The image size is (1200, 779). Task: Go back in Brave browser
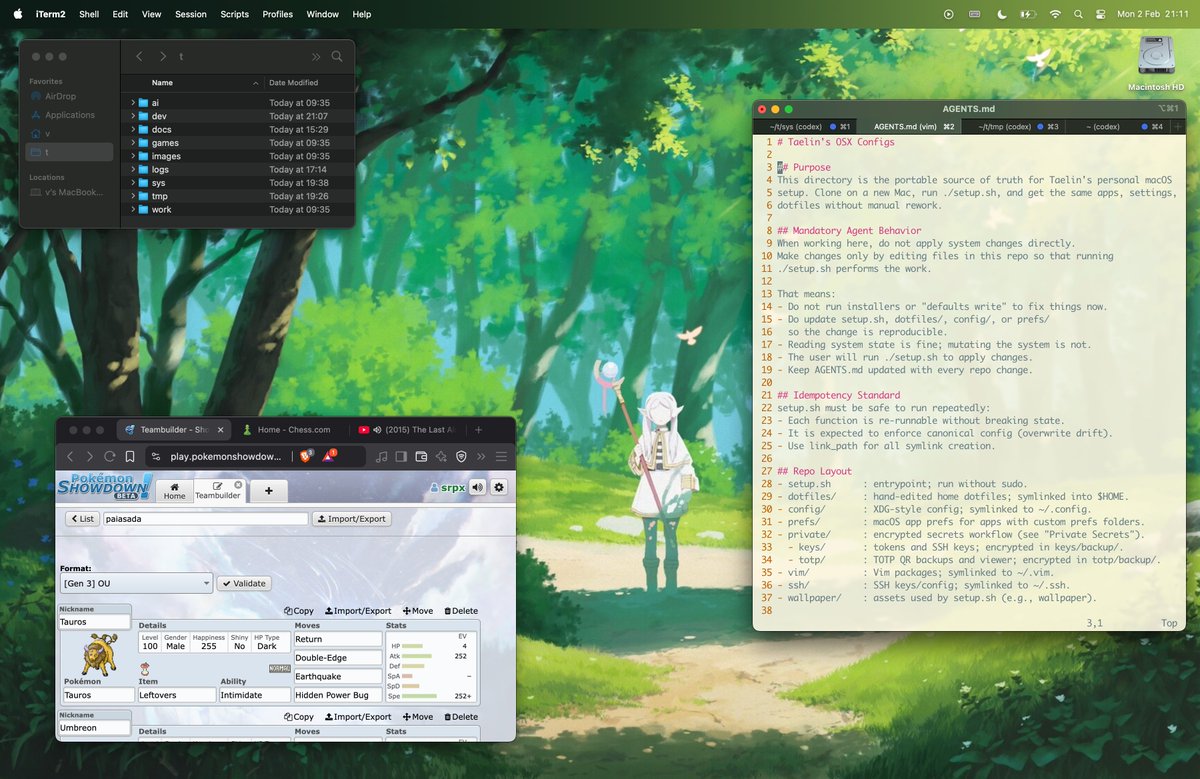pyautogui.click(x=70, y=456)
